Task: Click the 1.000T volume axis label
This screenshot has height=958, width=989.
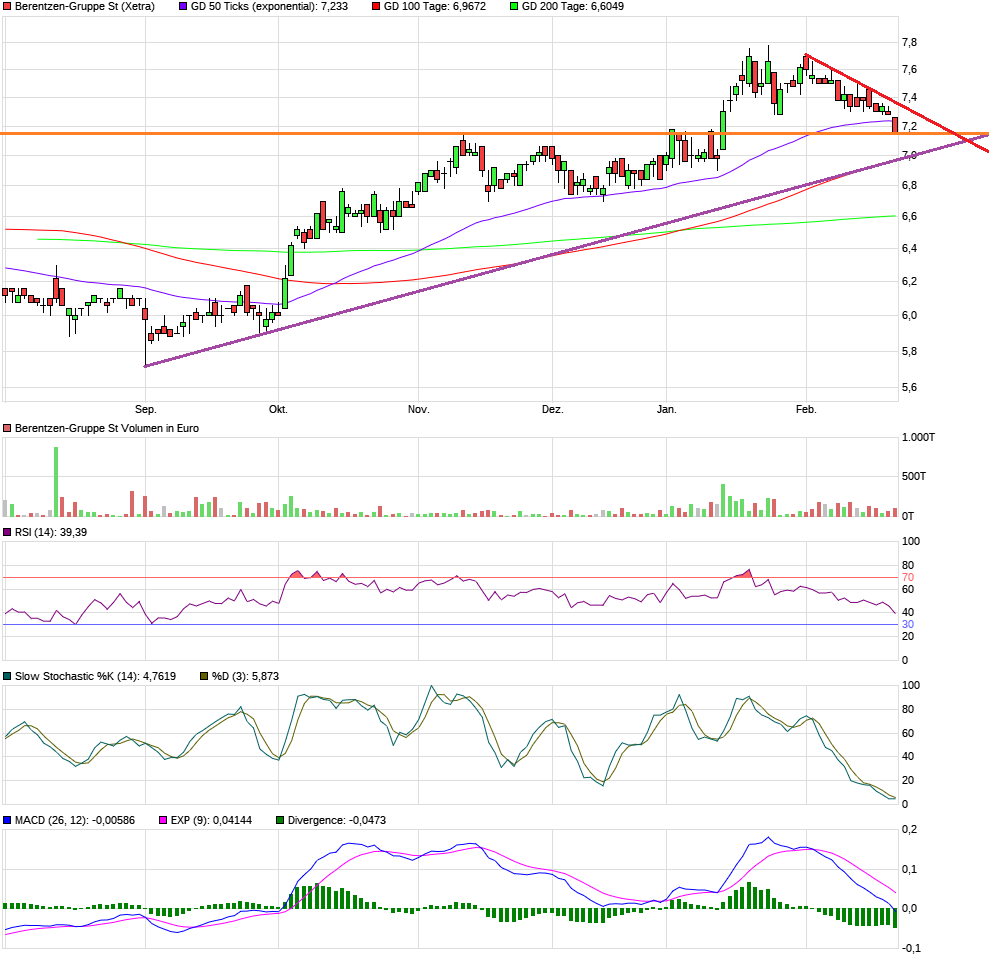Action: click(x=918, y=437)
